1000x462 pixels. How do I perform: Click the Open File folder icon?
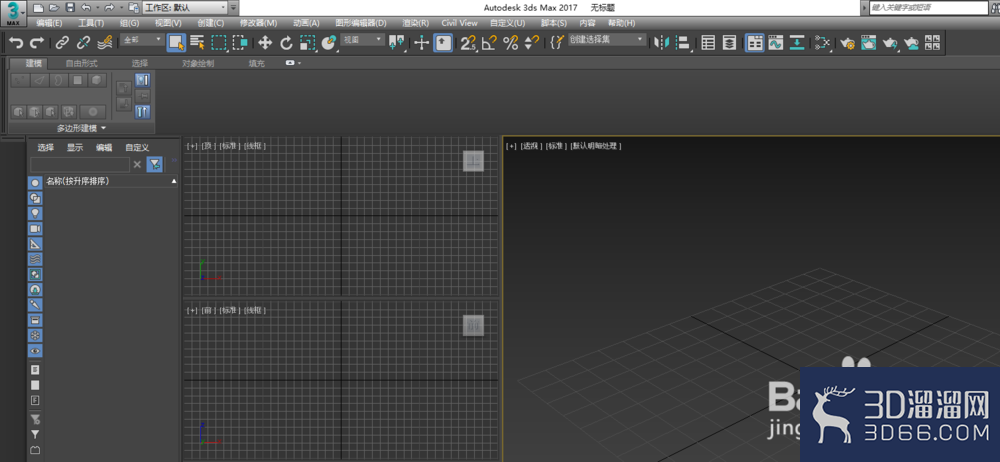pyautogui.click(x=54, y=8)
